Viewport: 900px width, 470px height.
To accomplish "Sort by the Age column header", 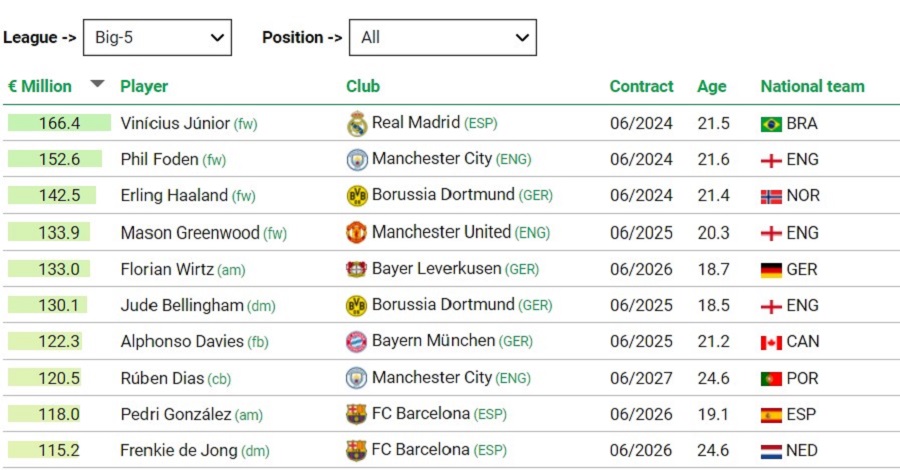I will [x=712, y=86].
